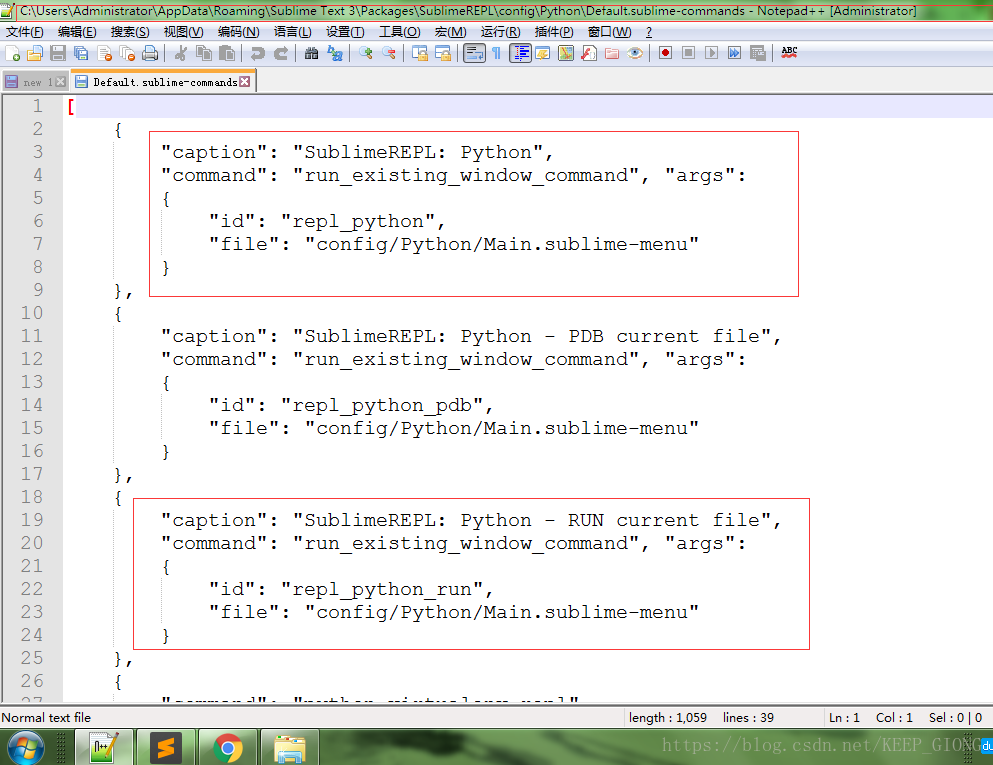Viewport: 993px width, 765px height.
Task: Paste the clipboard using the toolbar Paste icon
Action: click(227, 53)
